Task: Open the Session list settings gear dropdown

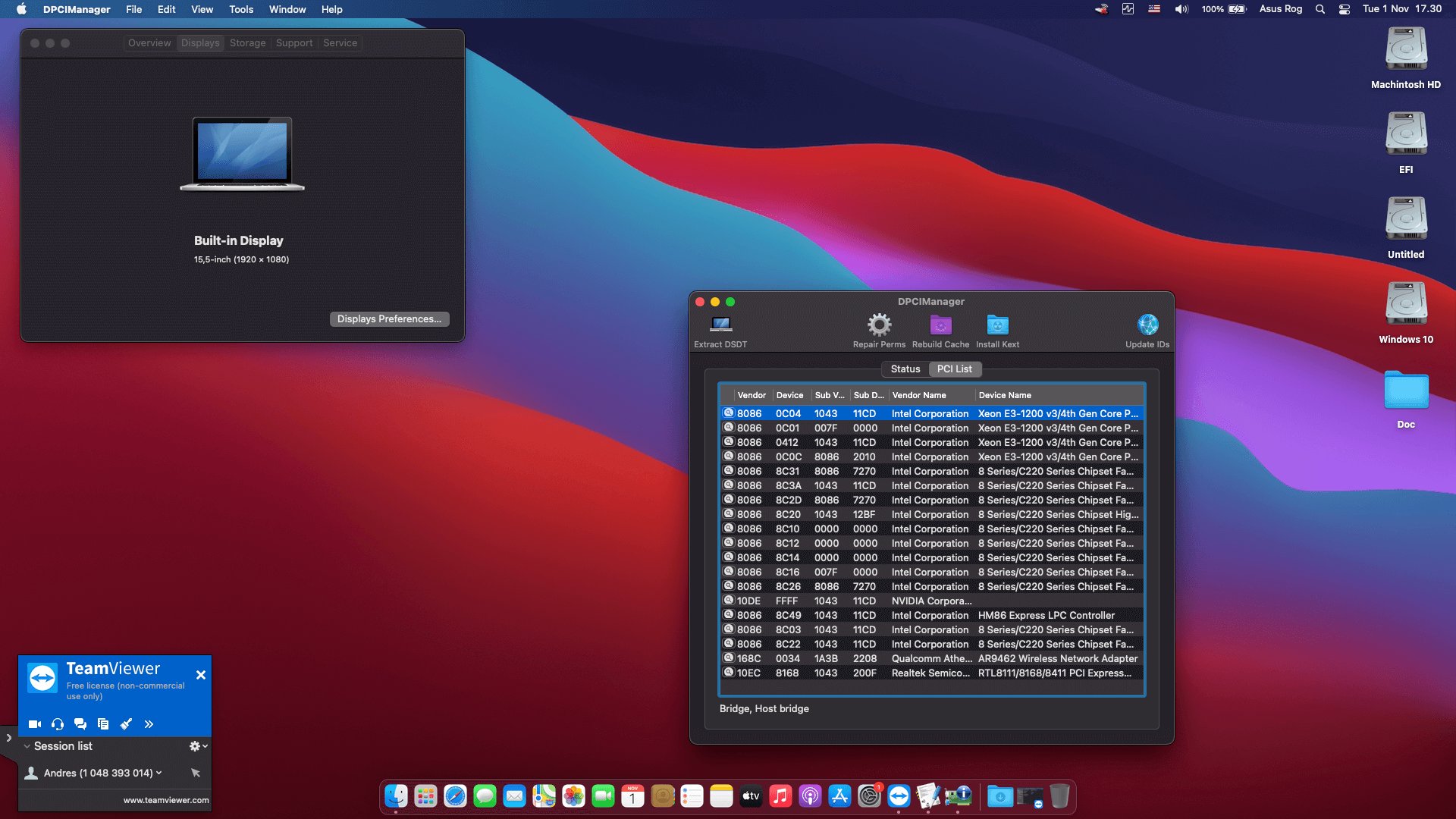Action: [x=197, y=746]
